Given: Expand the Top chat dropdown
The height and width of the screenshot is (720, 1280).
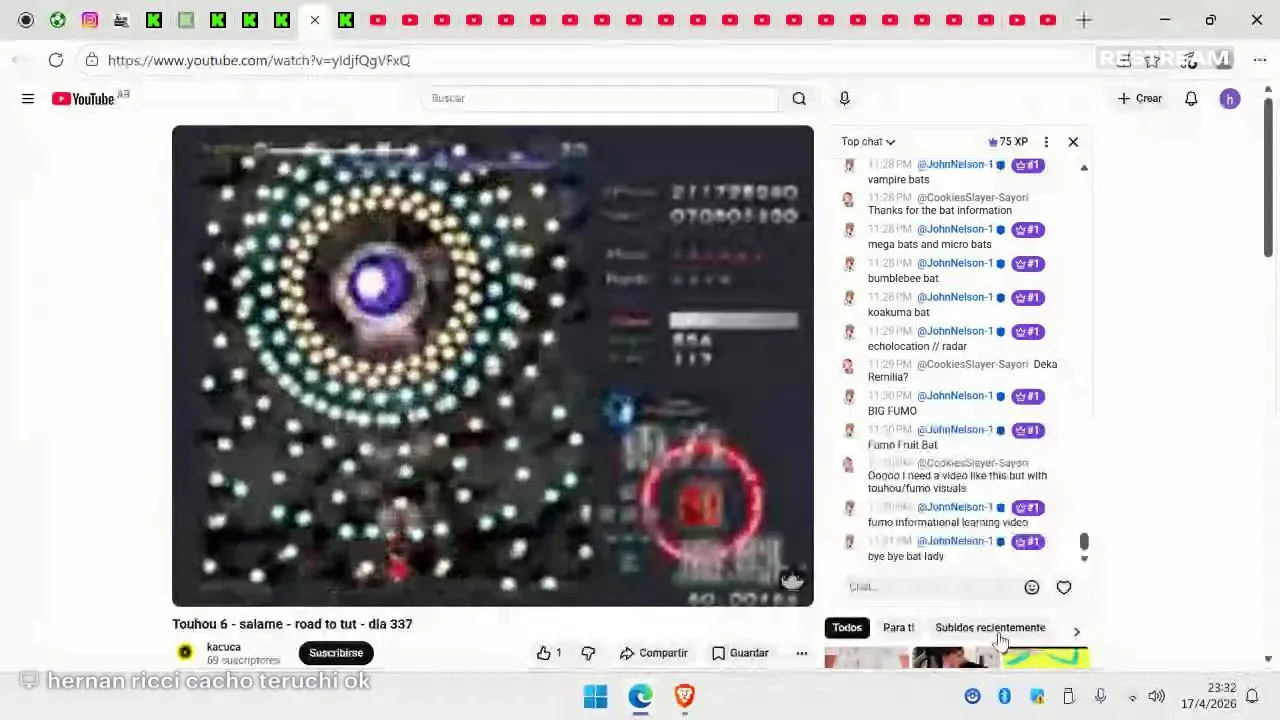Looking at the screenshot, I should pyautogui.click(x=868, y=142).
